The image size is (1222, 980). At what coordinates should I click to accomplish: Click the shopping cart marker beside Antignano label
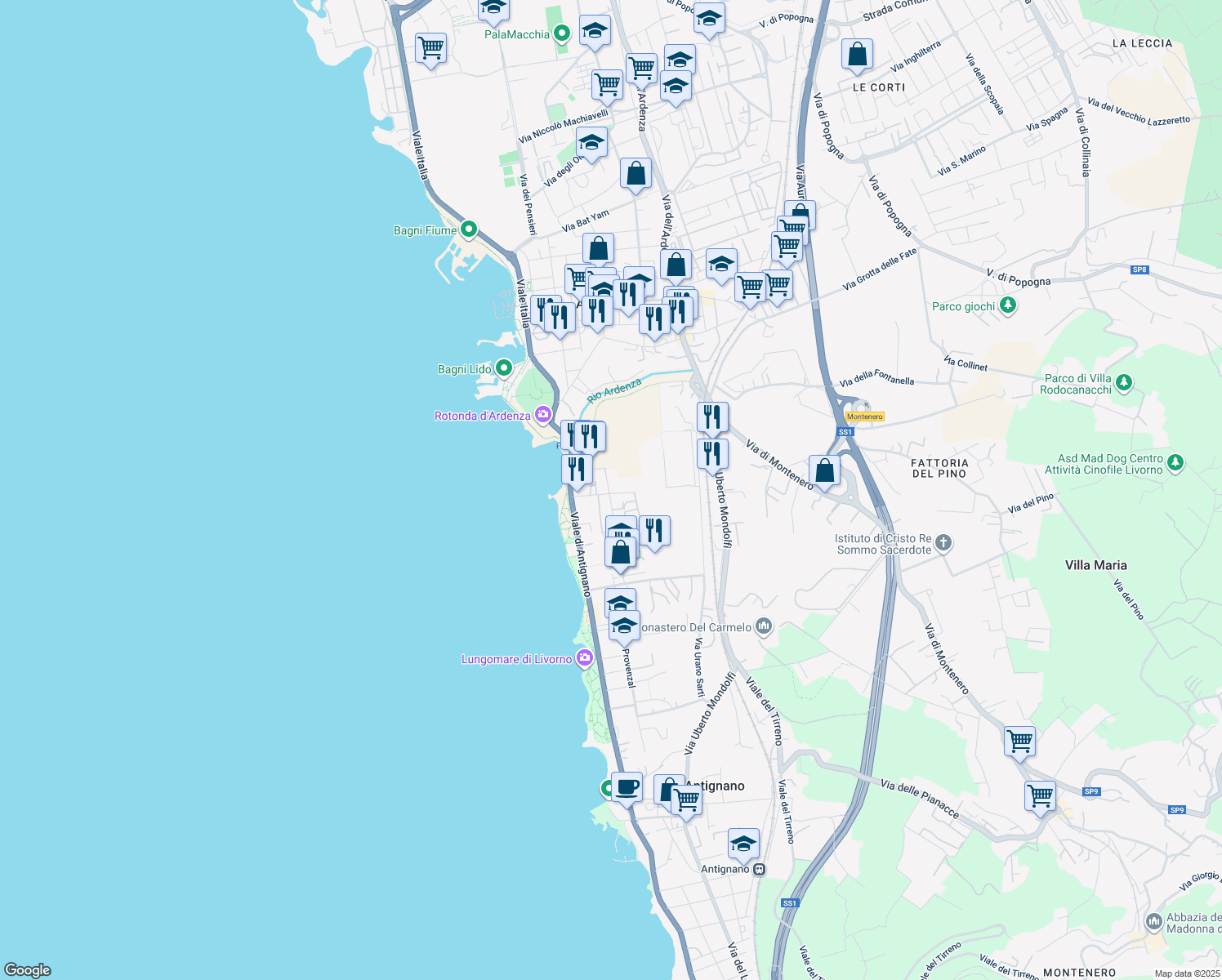tap(686, 803)
